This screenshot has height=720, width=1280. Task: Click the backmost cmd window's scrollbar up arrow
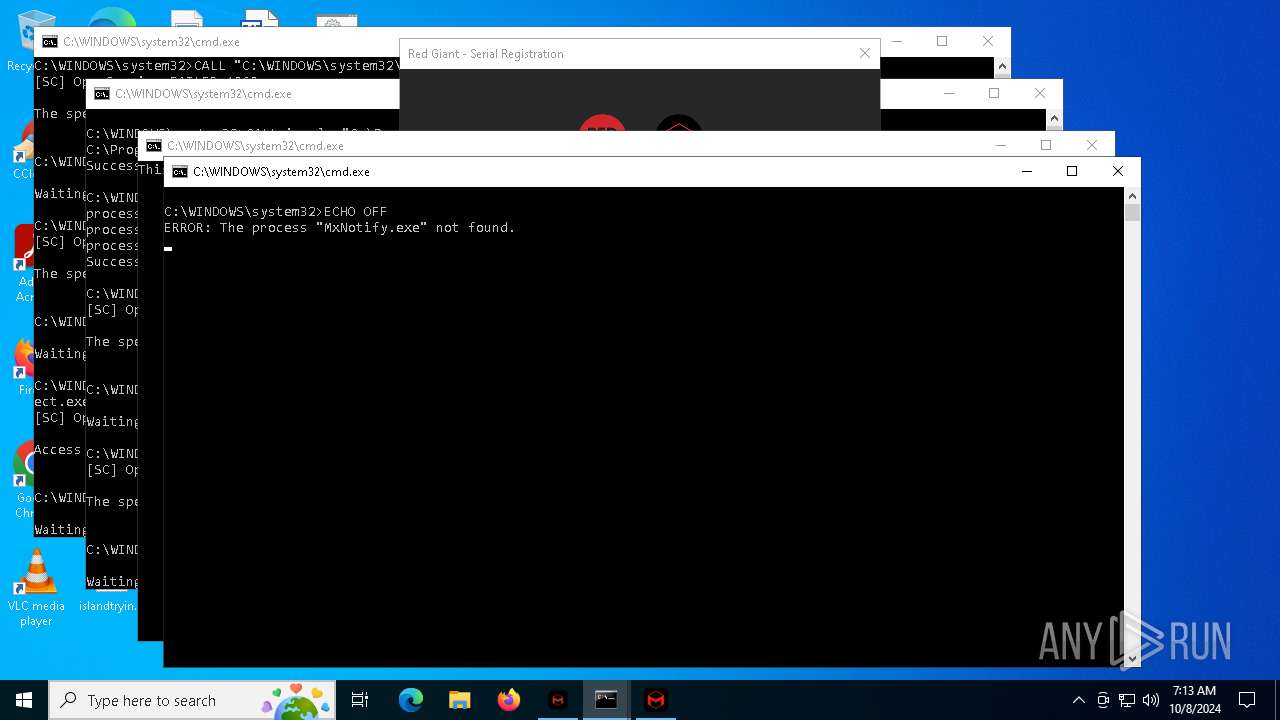[1002, 67]
